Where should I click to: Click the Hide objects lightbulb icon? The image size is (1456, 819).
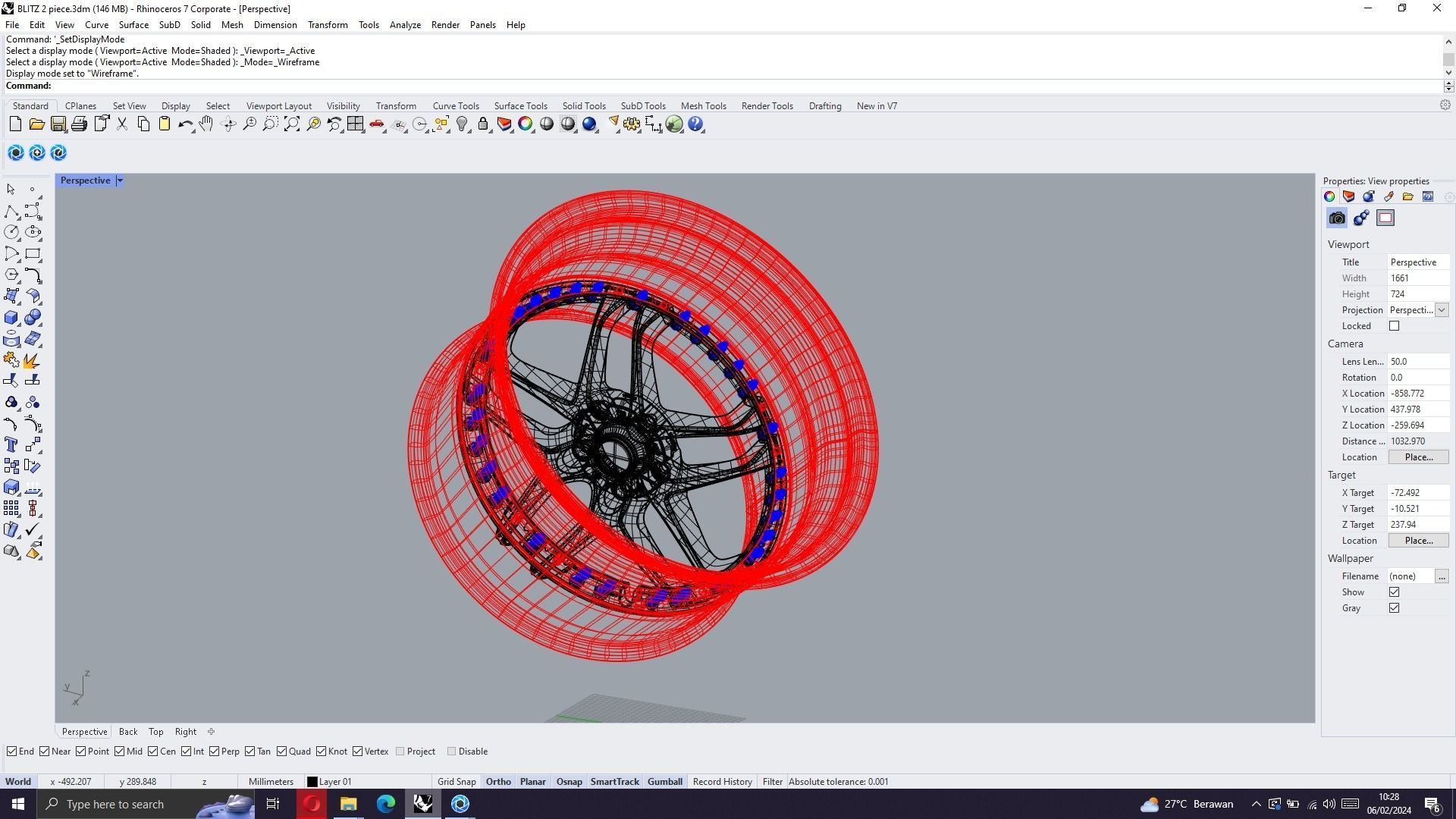[462, 124]
